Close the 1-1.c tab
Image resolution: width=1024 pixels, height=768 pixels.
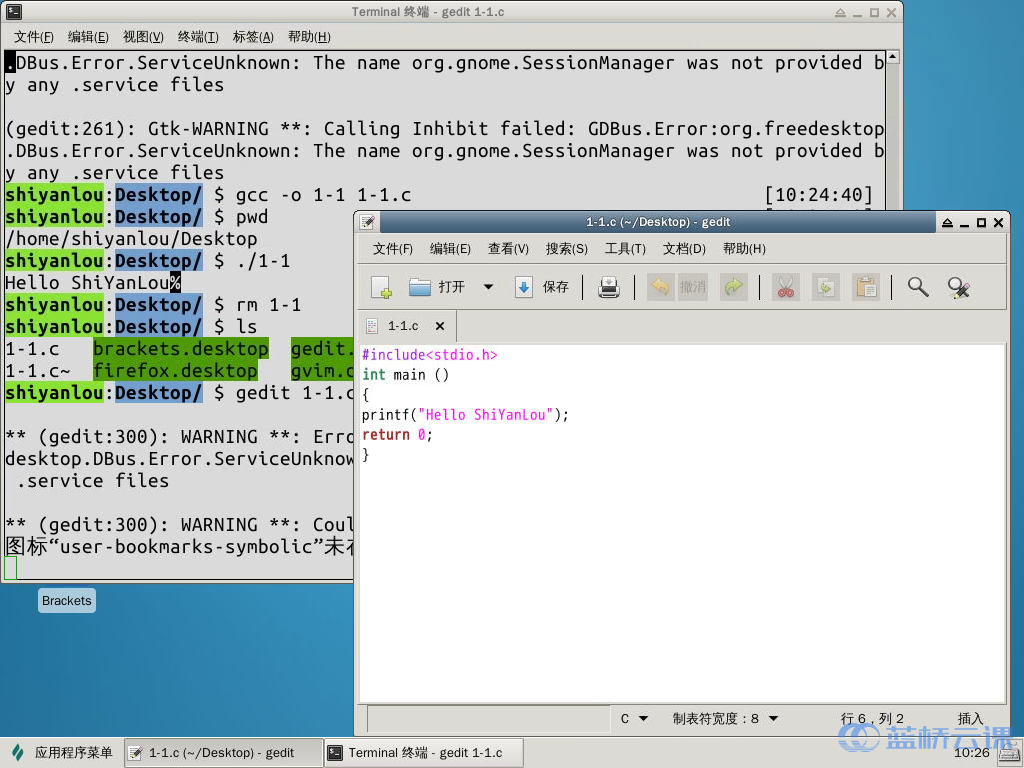coord(440,326)
